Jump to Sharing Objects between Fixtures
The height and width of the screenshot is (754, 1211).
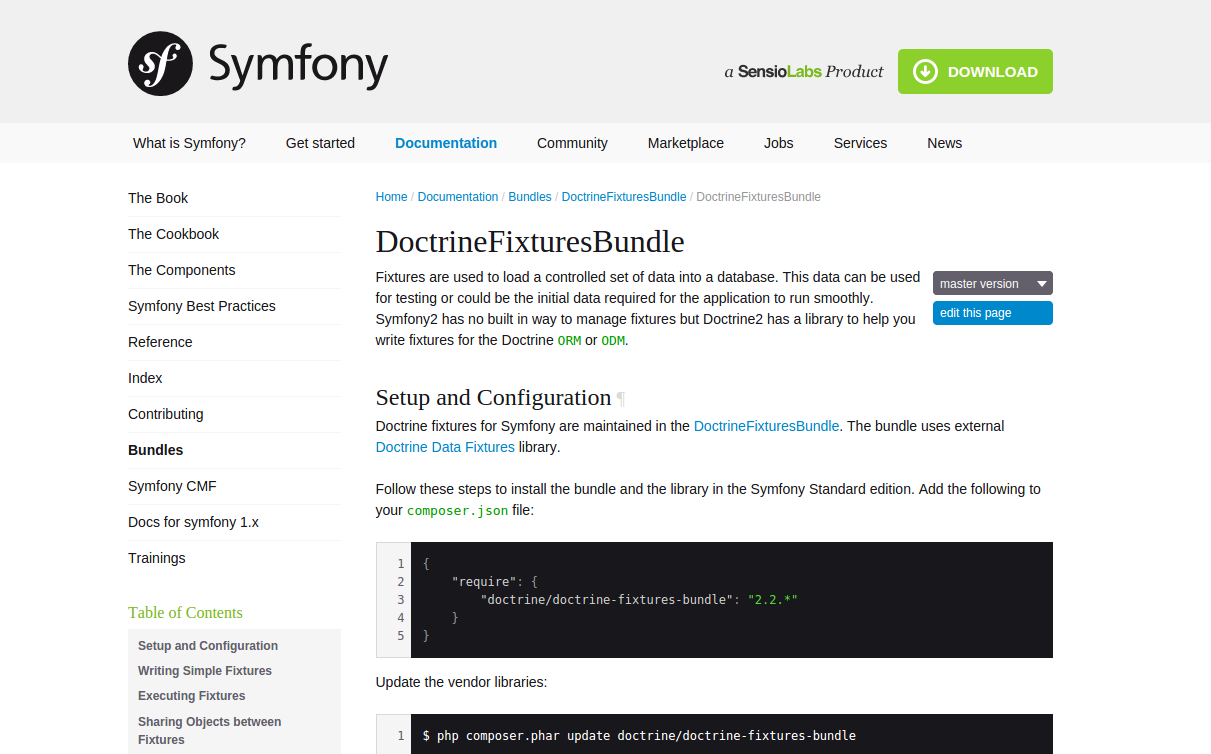[x=209, y=731]
